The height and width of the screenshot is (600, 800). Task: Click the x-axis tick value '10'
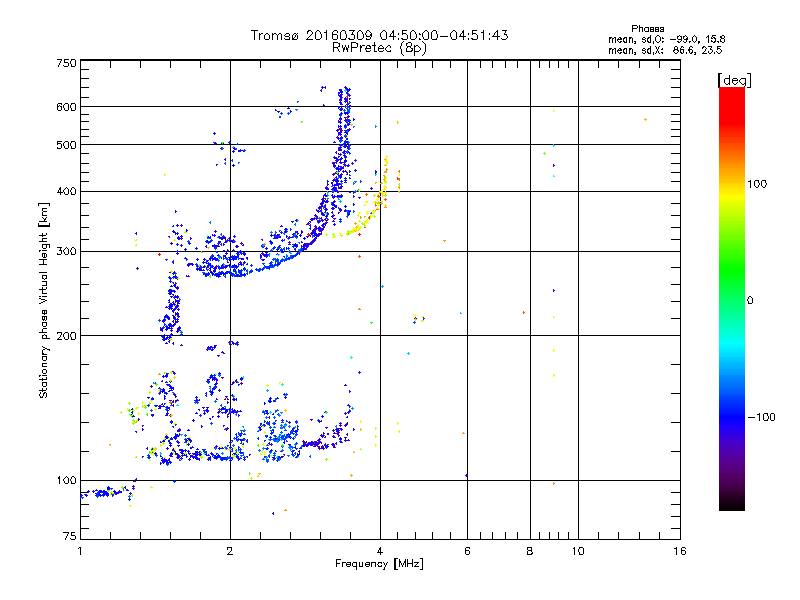tap(578, 551)
